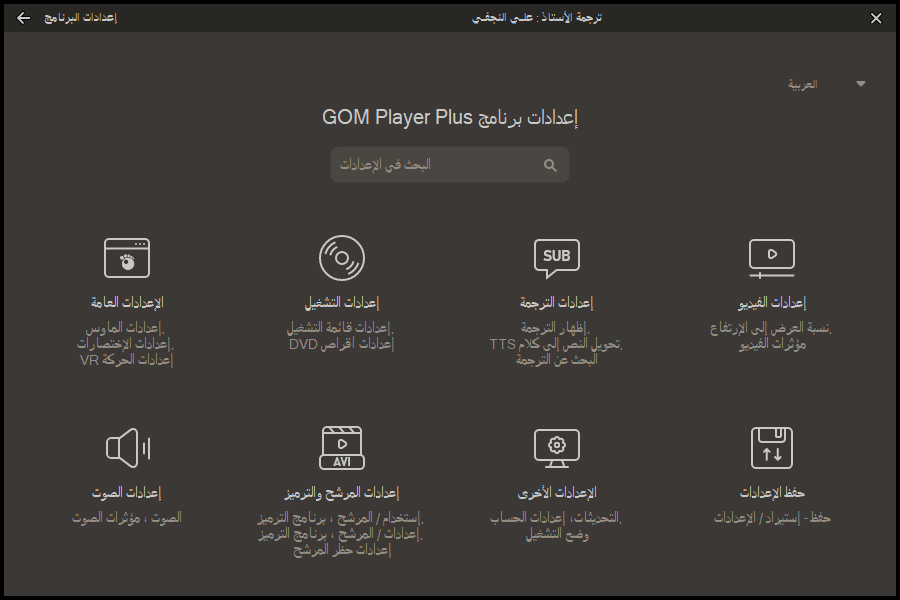Open Subtitle settings SUB icon

[x=557, y=258]
